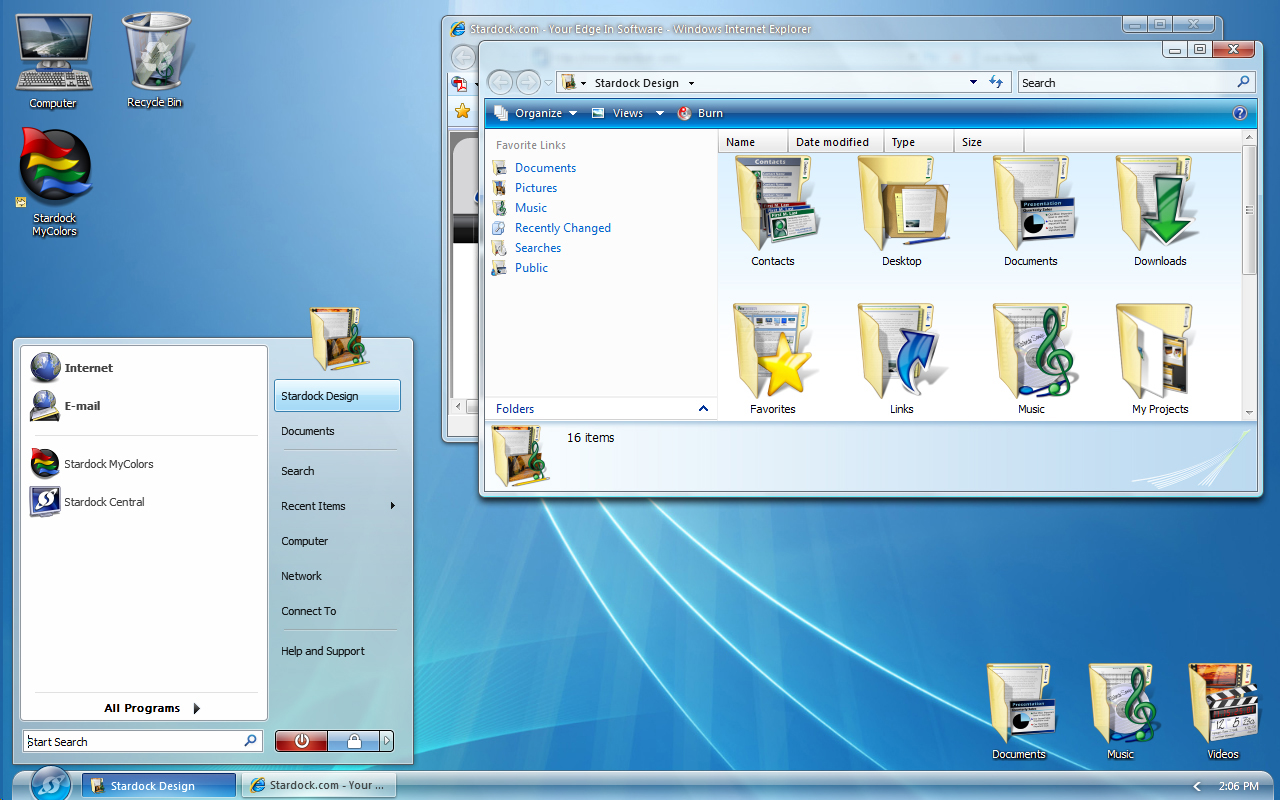Collapse the Folders pane chevron

click(703, 408)
